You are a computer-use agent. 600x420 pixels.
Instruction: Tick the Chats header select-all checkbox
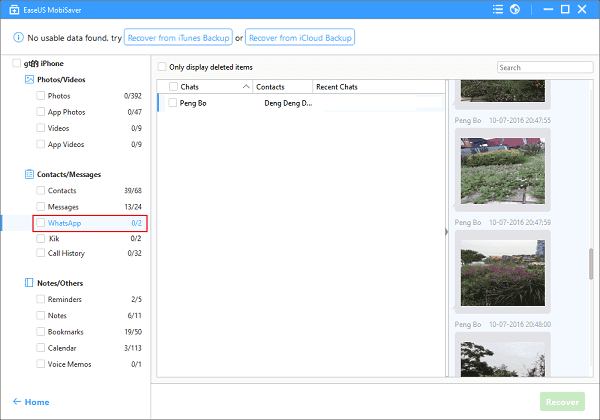coord(173,87)
